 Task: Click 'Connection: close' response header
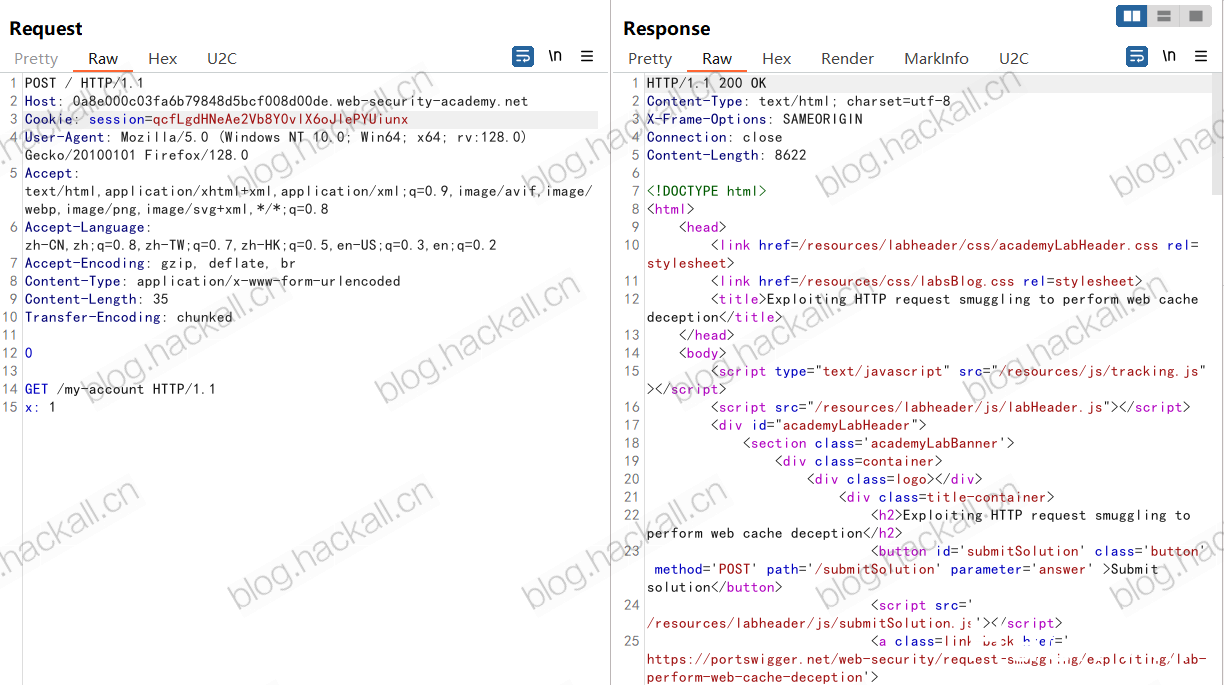pos(715,137)
